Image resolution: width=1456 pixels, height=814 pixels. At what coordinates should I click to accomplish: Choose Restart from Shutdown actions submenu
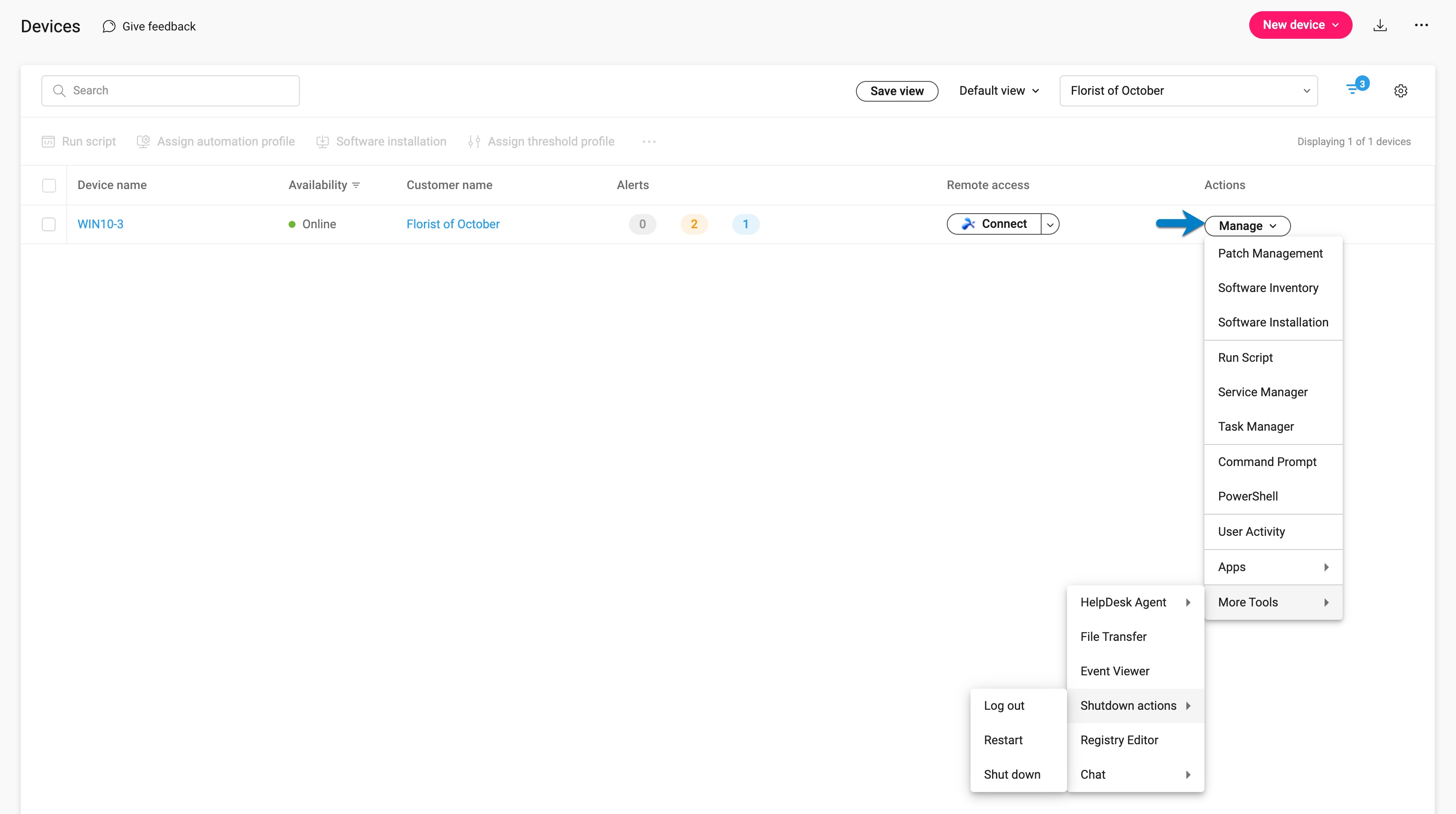point(1003,740)
